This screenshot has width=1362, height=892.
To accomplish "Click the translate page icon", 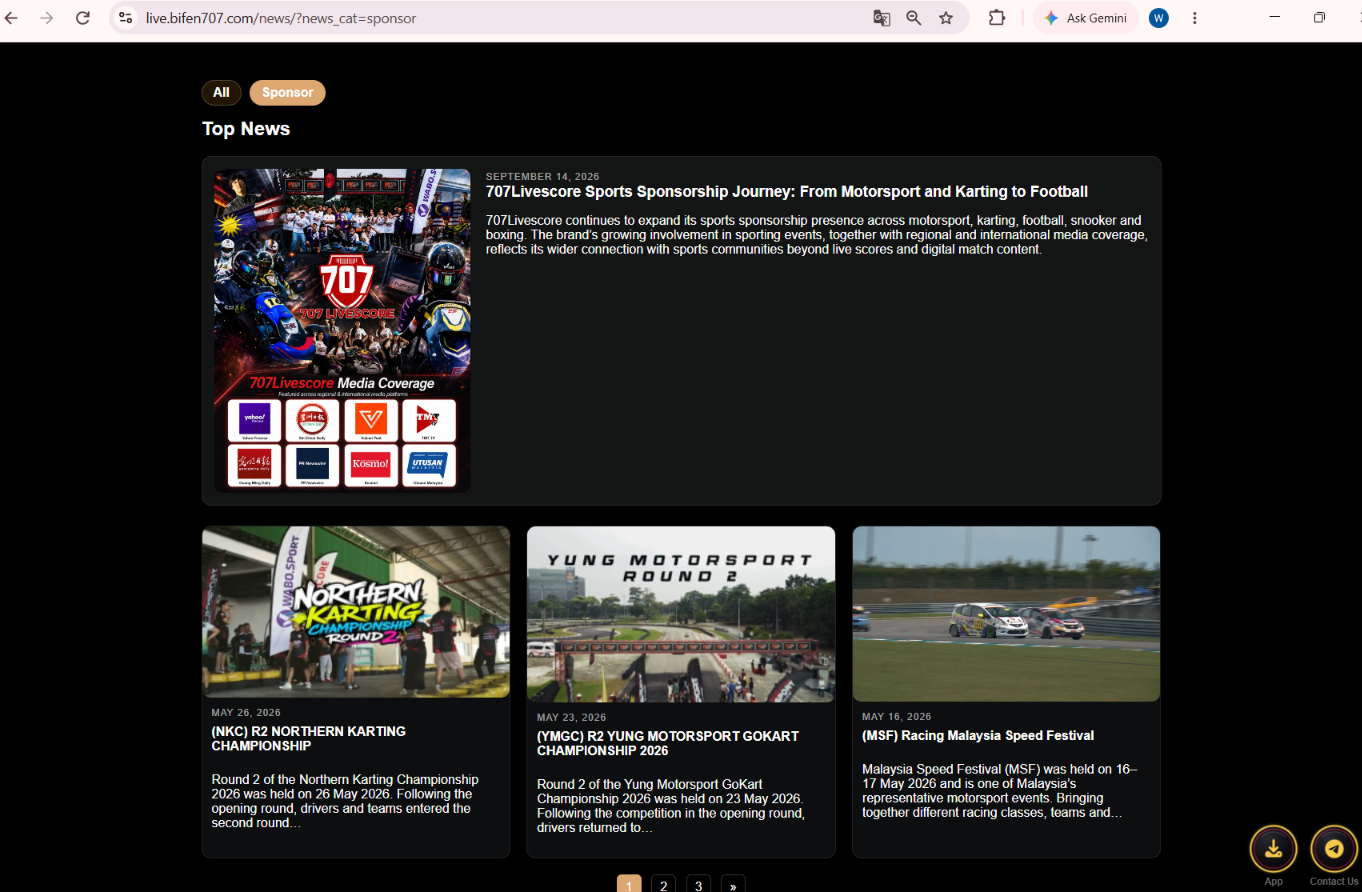I will click(881, 18).
